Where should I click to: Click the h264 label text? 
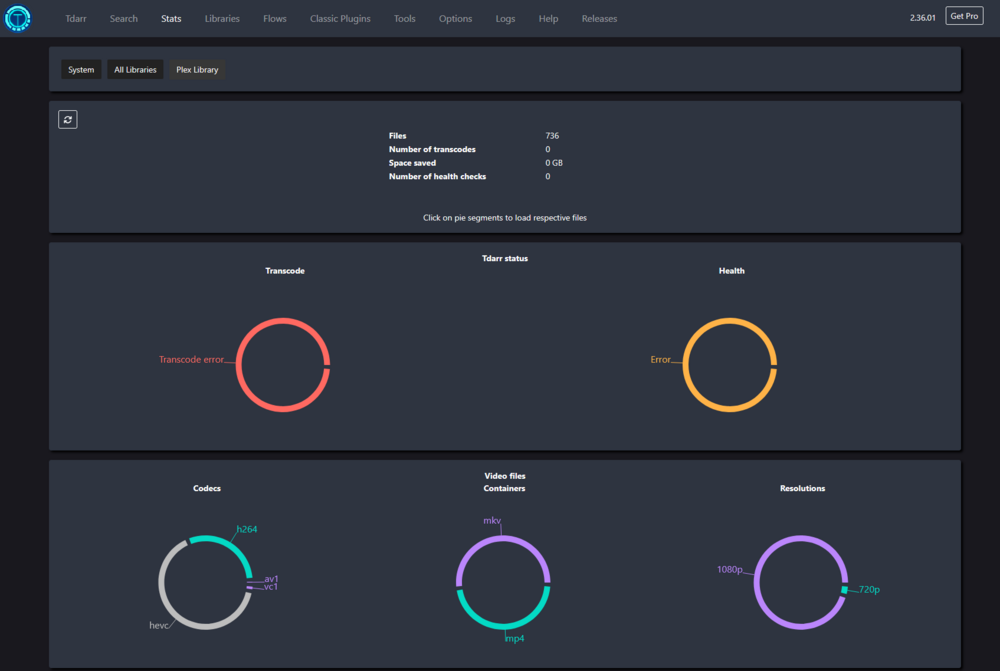(x=247, y=529)
